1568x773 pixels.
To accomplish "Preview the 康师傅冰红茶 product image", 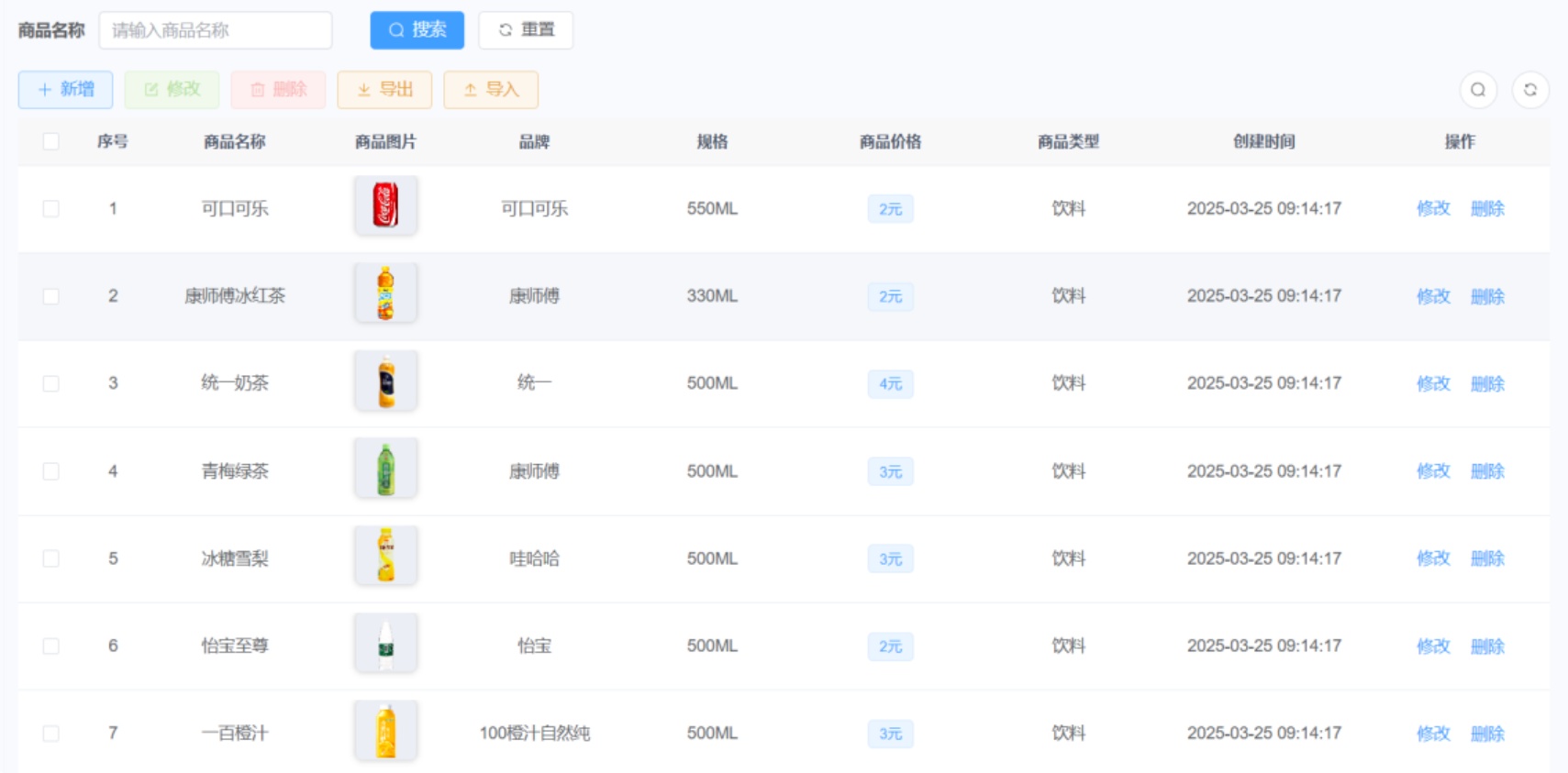I will click(x=385, y=293).
